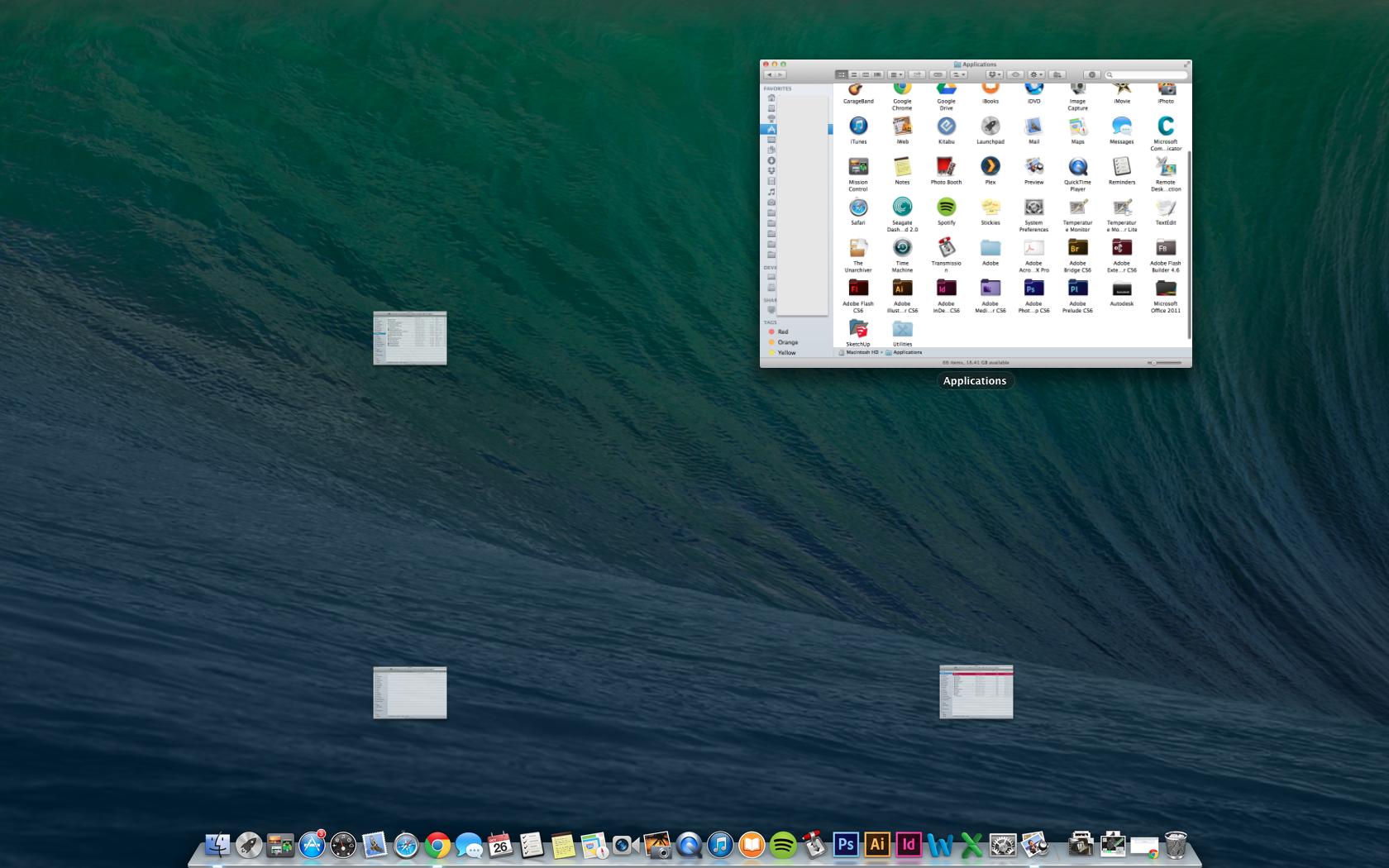Click Applications in the path bar

coord(904,352)
